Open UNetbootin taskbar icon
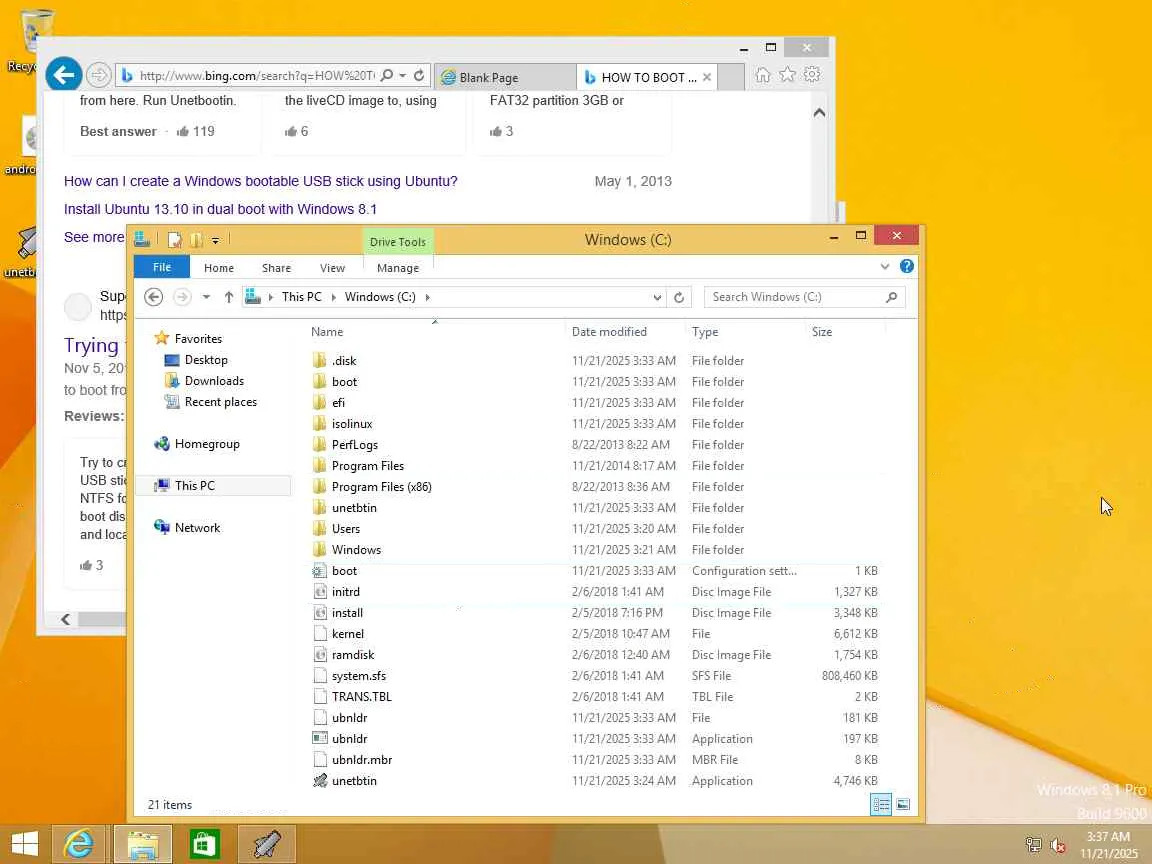The width and height of the screenshot is (1152, 864). click(267, 843)
